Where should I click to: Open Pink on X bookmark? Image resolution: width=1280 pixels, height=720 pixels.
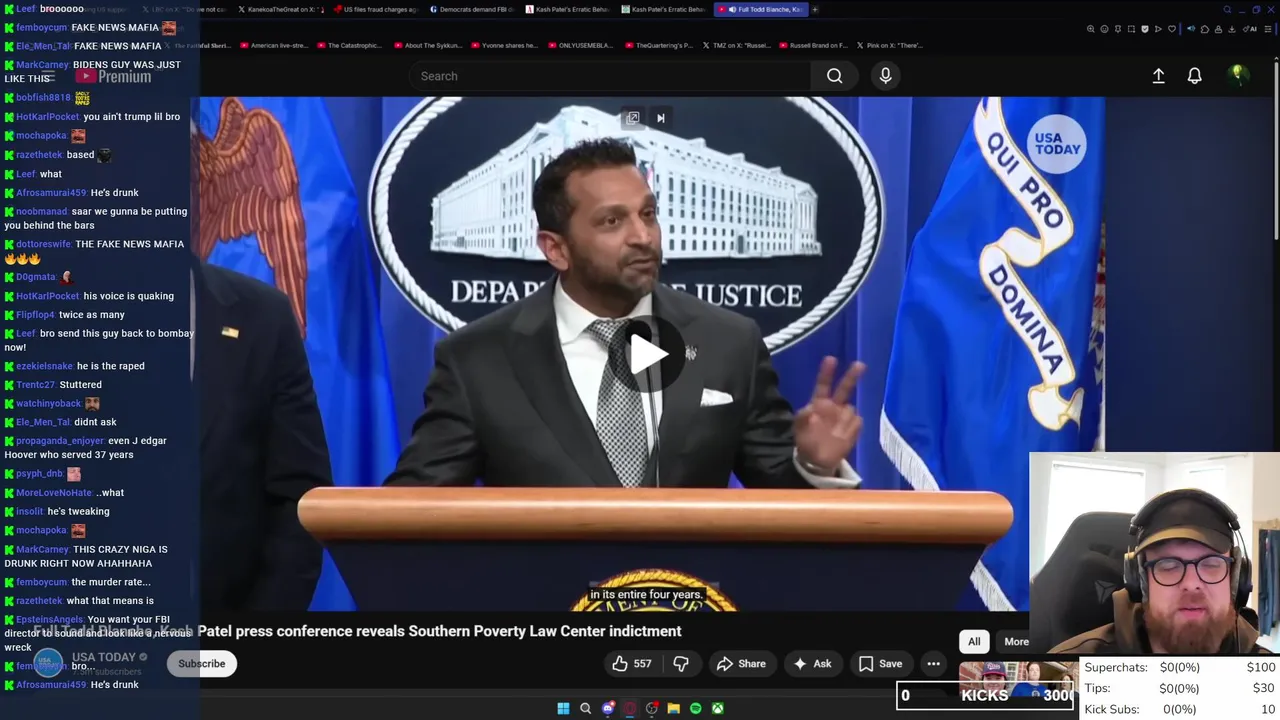click(889, 45)
